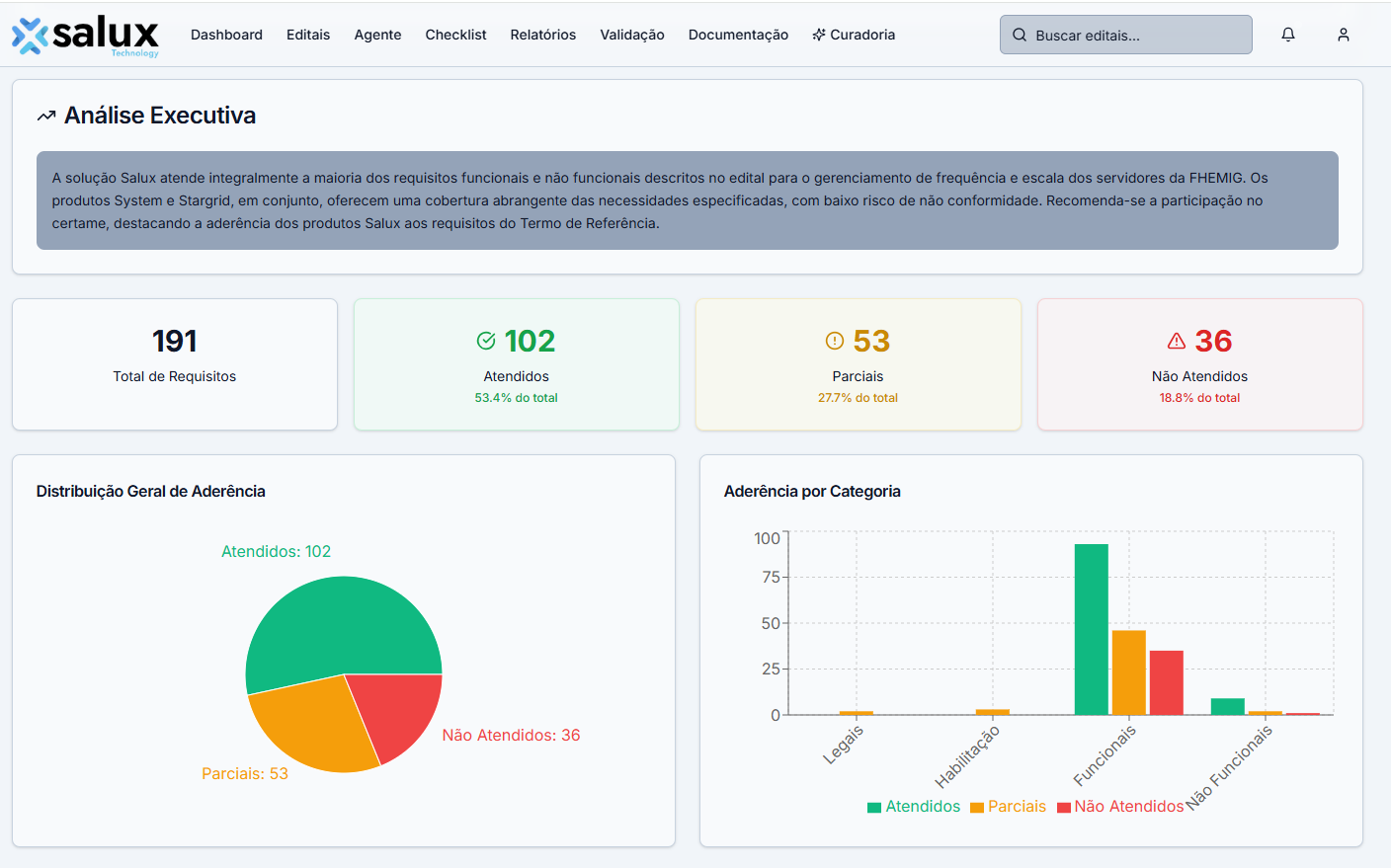
Task: Navigate to Validação
Action: tap(632, 35)
